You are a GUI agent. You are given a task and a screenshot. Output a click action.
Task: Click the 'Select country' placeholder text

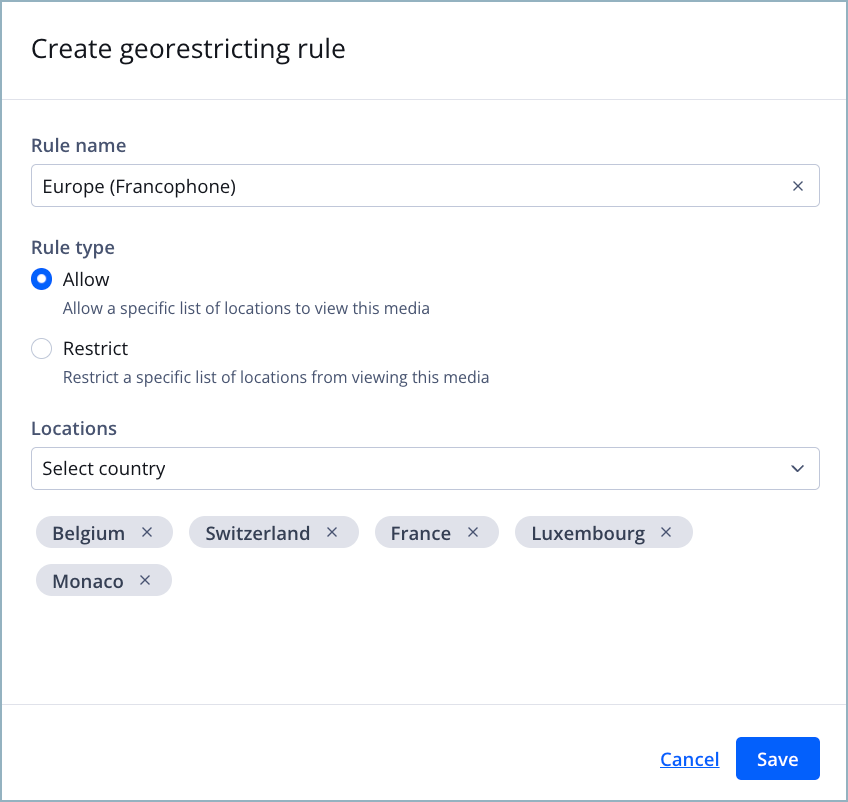(104, 468)
